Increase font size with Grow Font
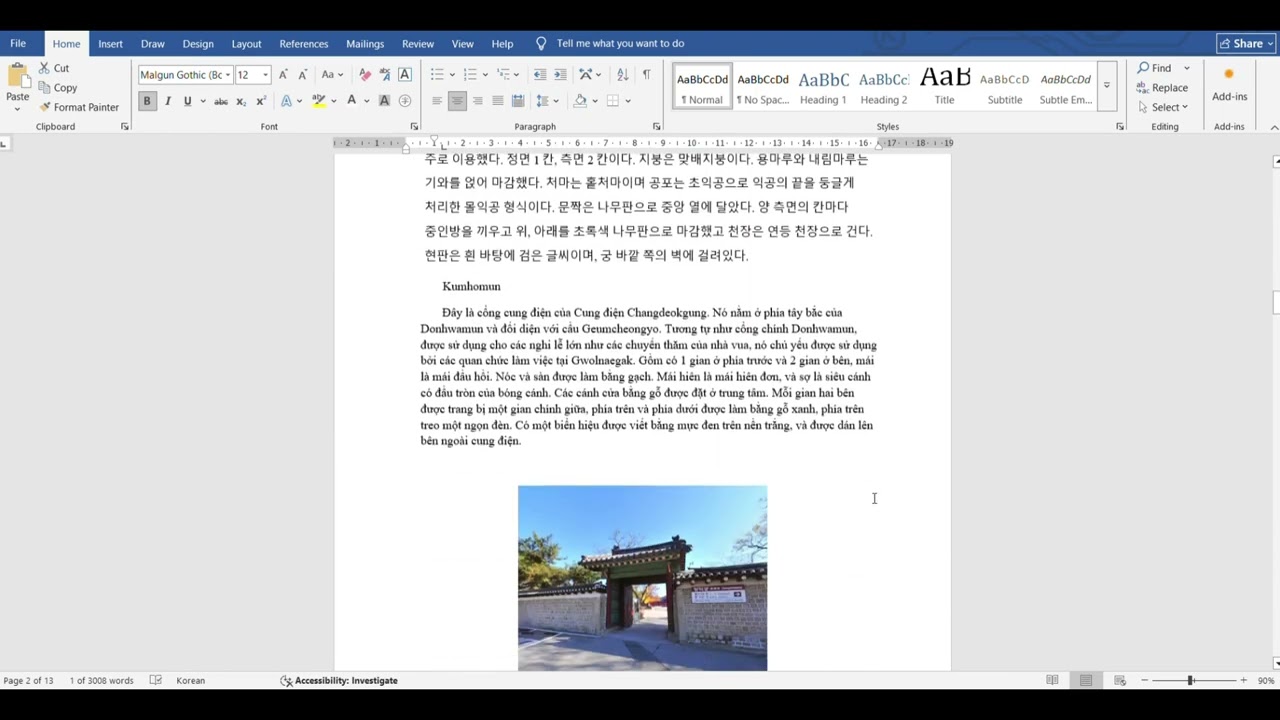 [x=283, y=75]
